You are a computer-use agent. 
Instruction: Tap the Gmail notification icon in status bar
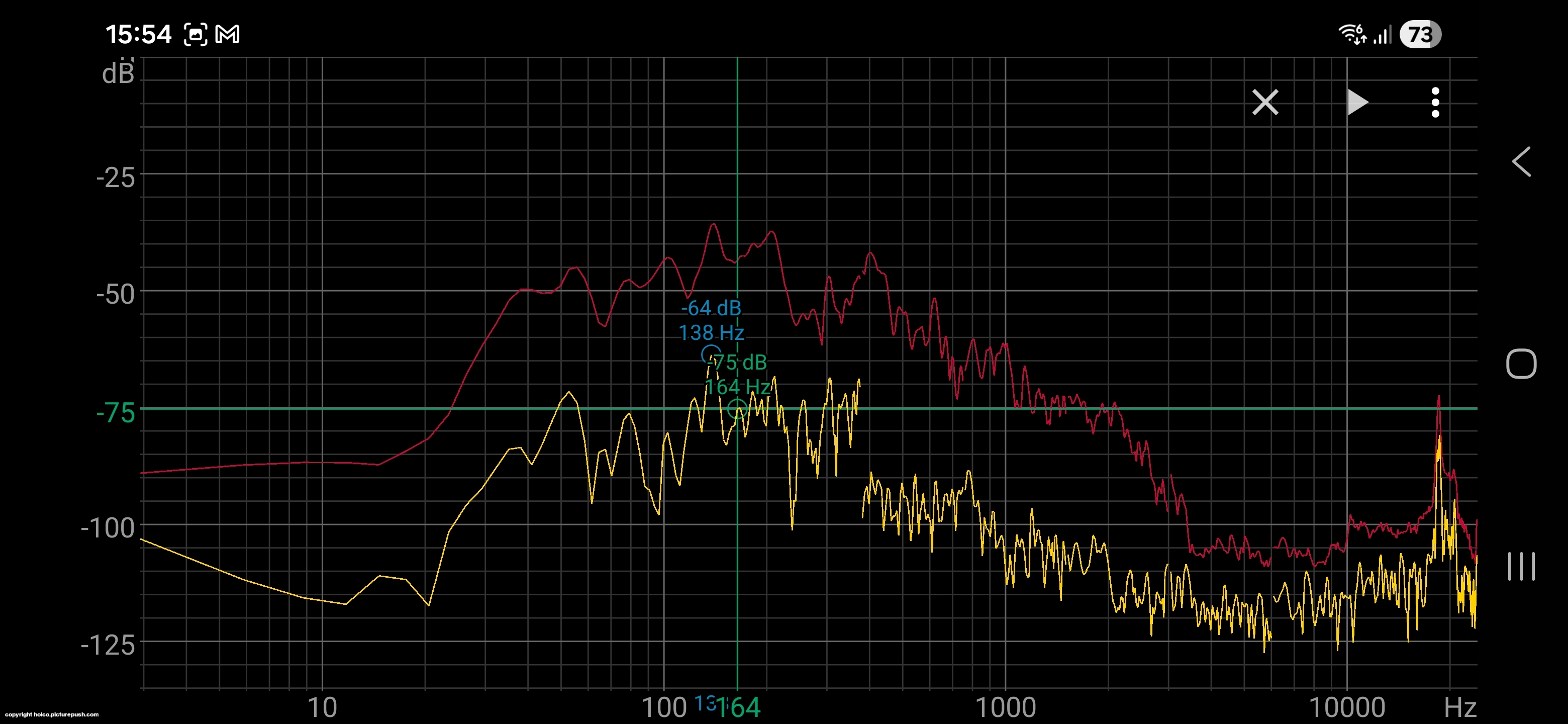click(228, 34)
